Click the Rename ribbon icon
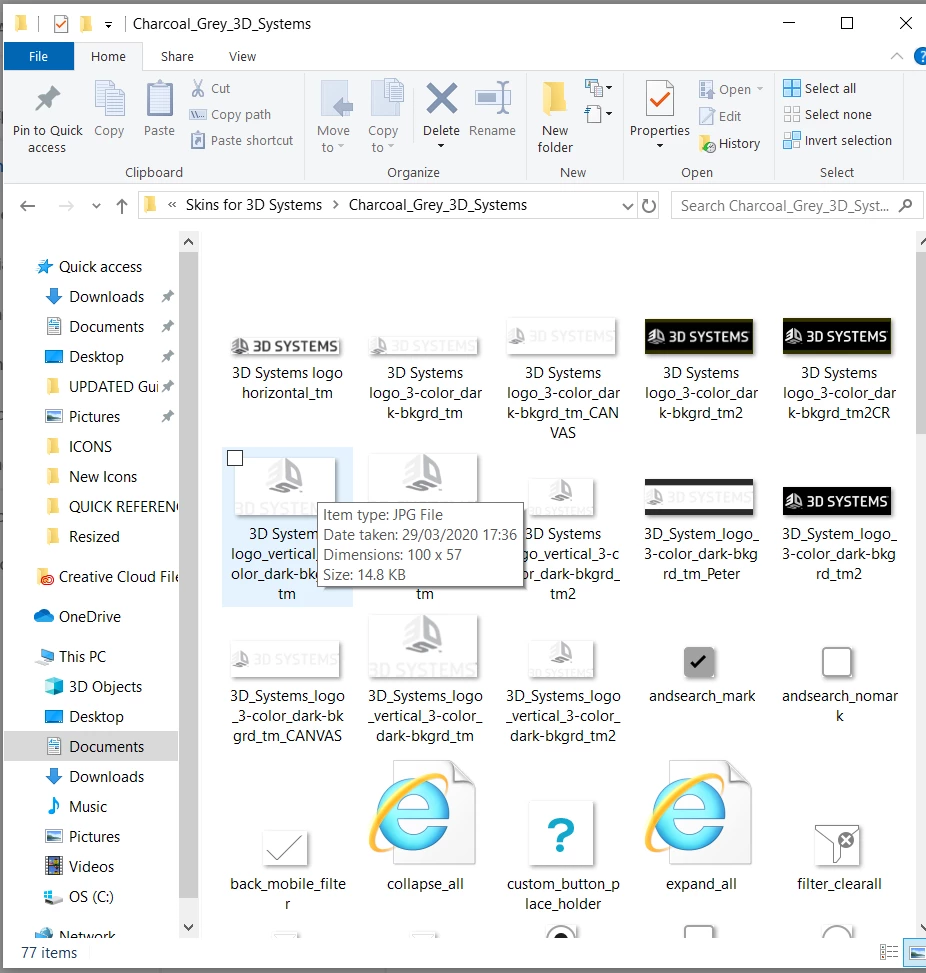 pos(493,99)
